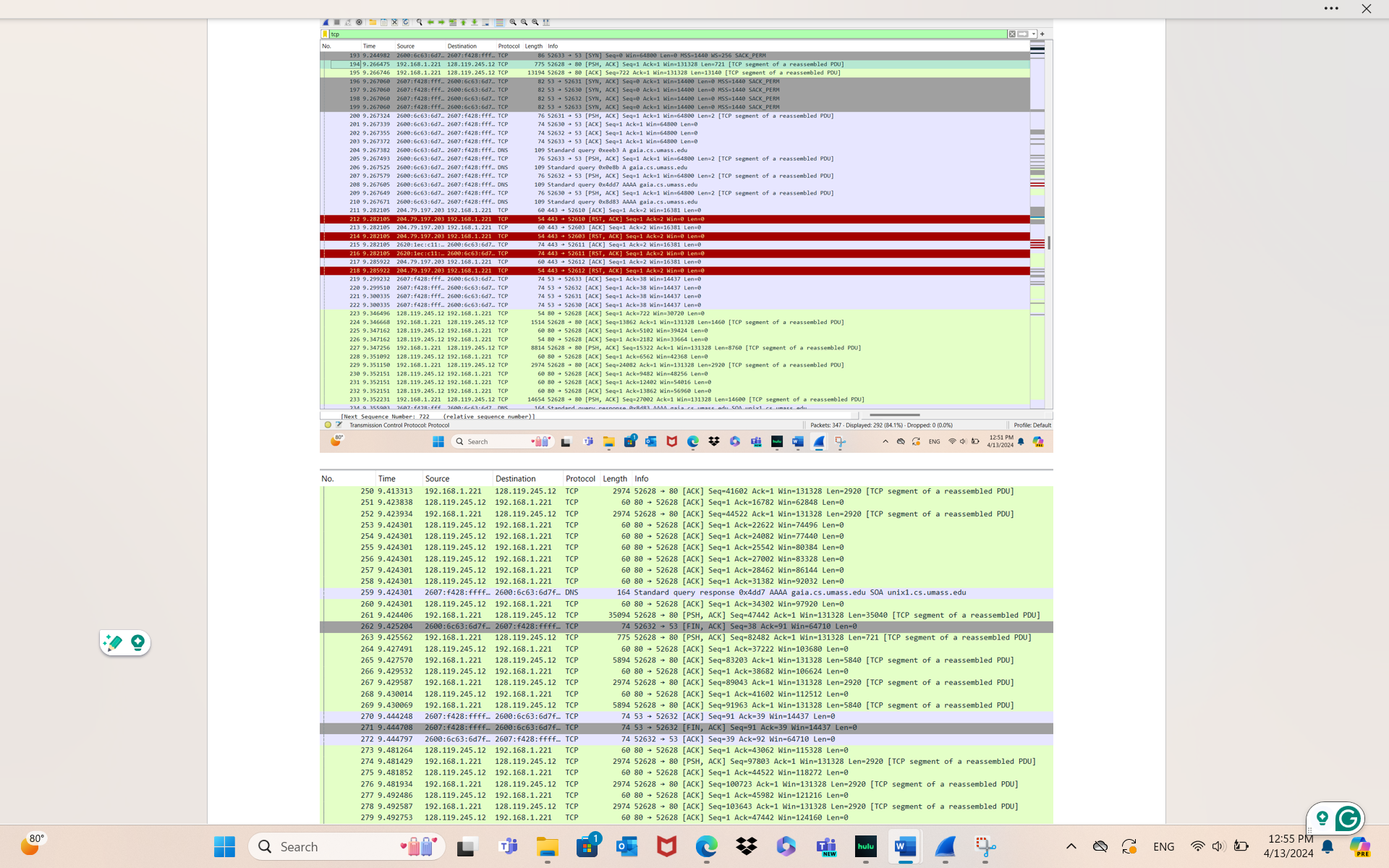
Task: Open a saved capture file
Action: 372,22
